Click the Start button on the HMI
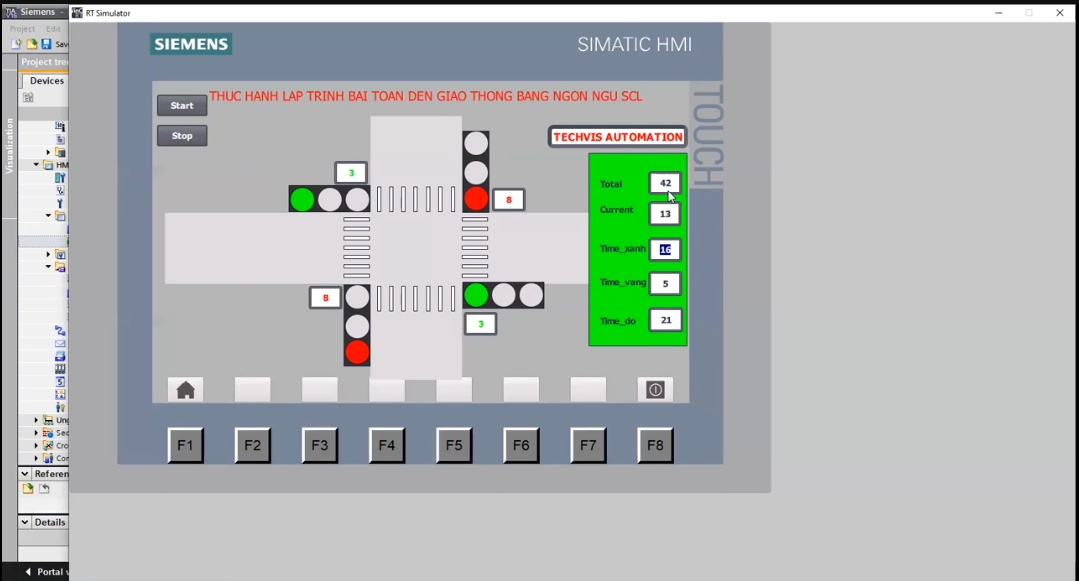This screenshot has height=581, width=1079. [182, 105]
